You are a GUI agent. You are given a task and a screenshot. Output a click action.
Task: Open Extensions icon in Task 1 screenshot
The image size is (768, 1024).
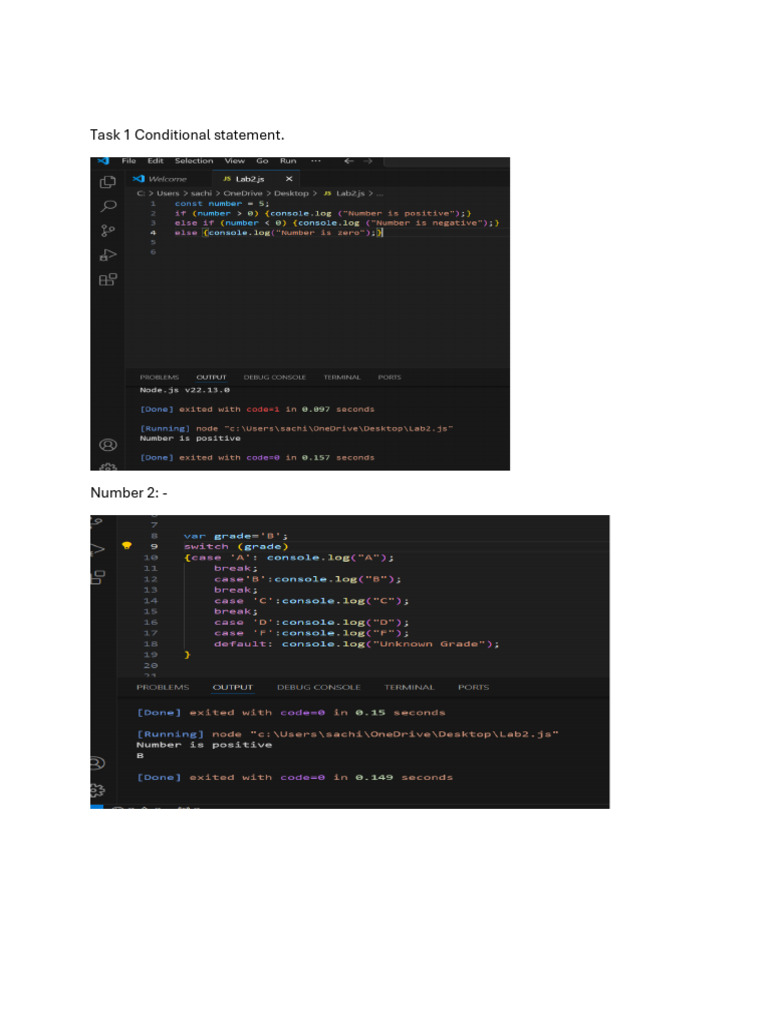point(108,280)
